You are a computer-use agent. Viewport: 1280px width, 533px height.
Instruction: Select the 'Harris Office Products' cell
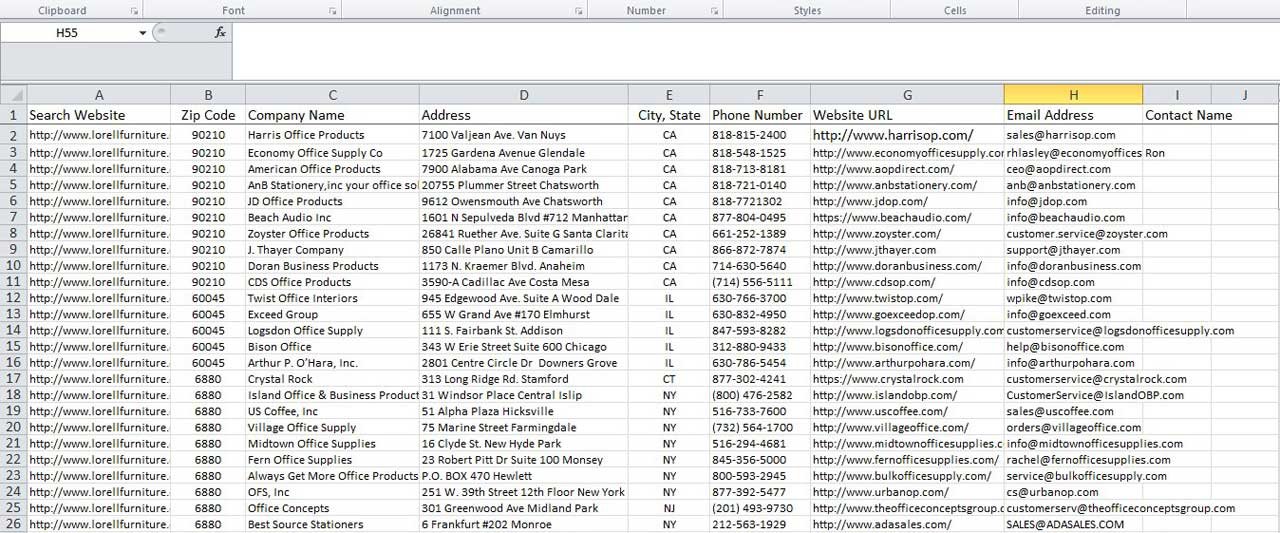(332, 135)
